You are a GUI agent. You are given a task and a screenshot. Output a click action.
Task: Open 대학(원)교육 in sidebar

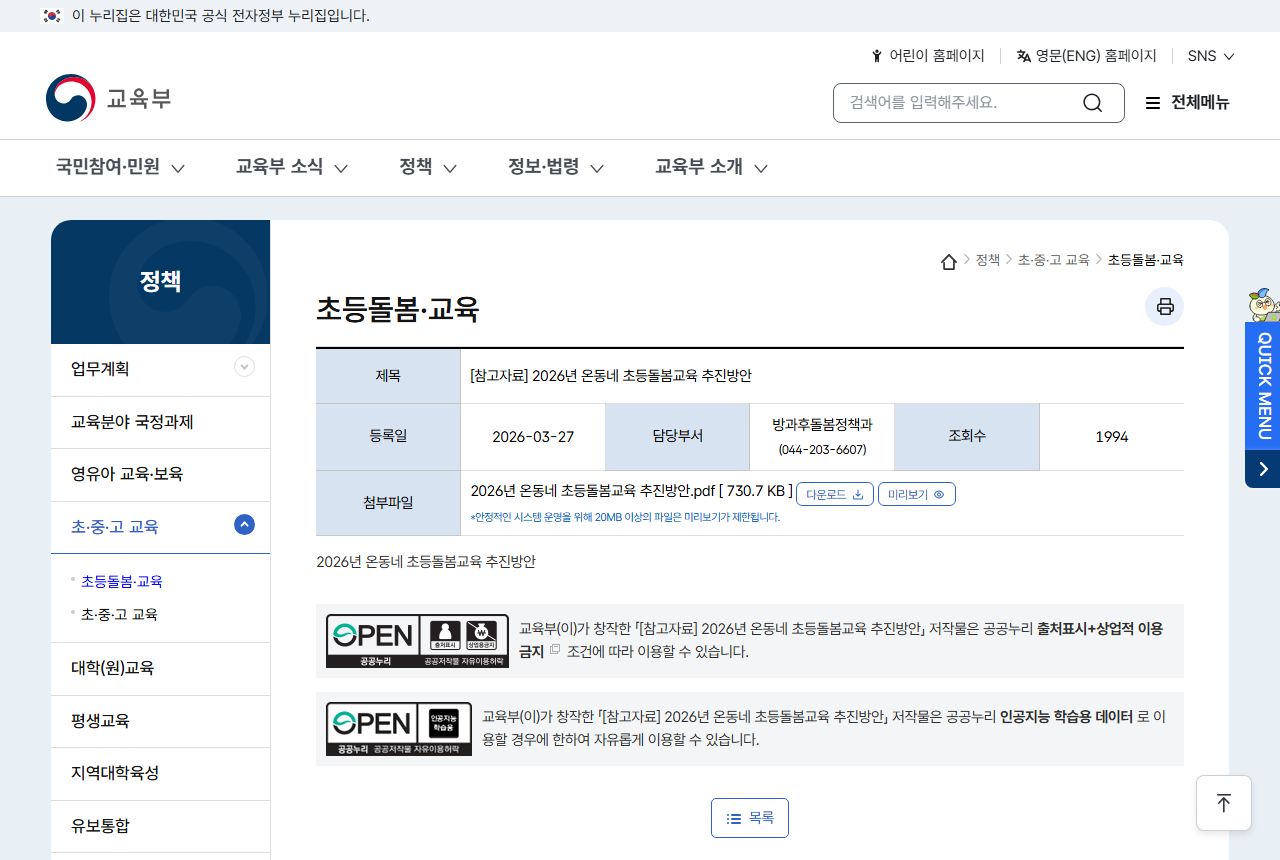click(160, 669)
